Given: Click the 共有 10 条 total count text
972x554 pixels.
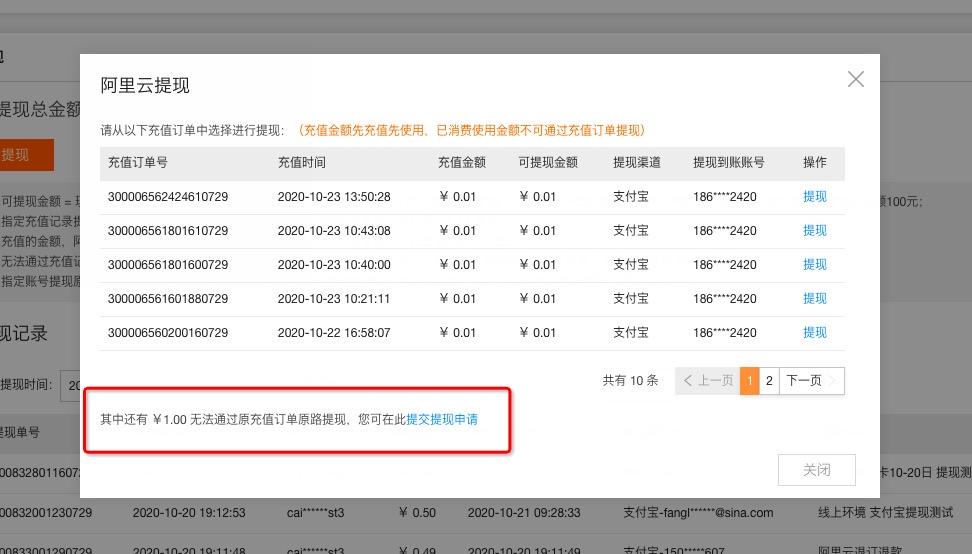Looking at the screenshot, I should (x=630, y=380).
